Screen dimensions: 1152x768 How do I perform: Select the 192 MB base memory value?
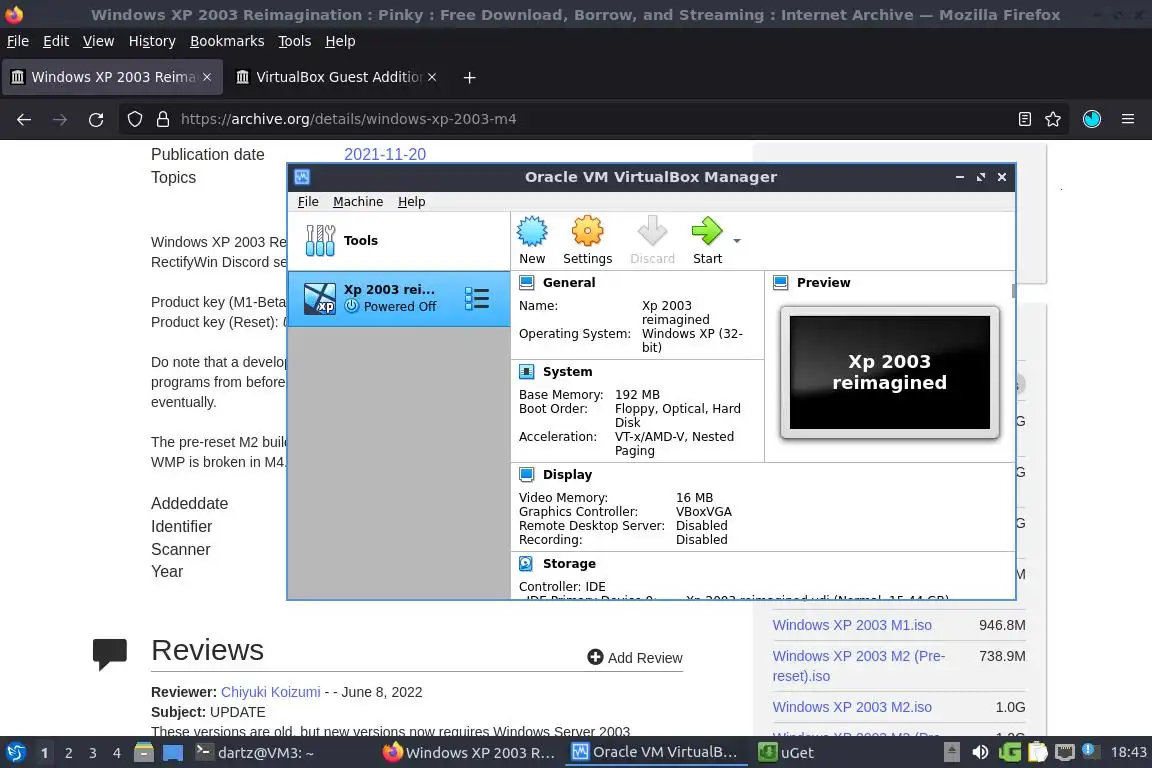coord(637,395)
